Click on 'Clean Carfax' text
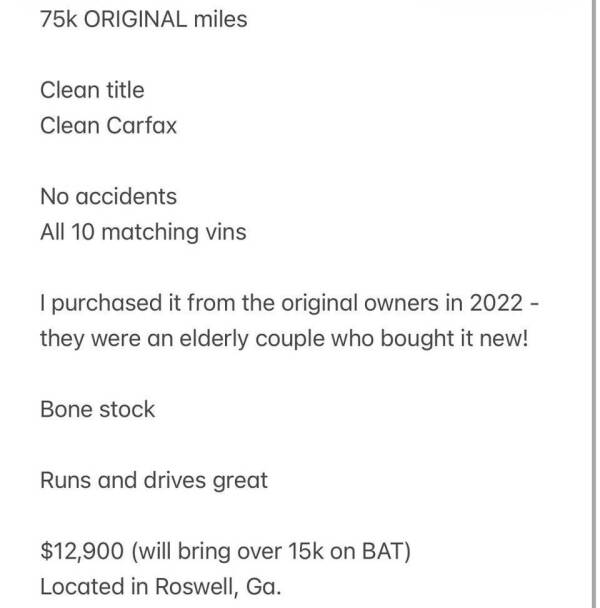The height and width of the screenshot is (608, 600). click(x=108, y=126)
